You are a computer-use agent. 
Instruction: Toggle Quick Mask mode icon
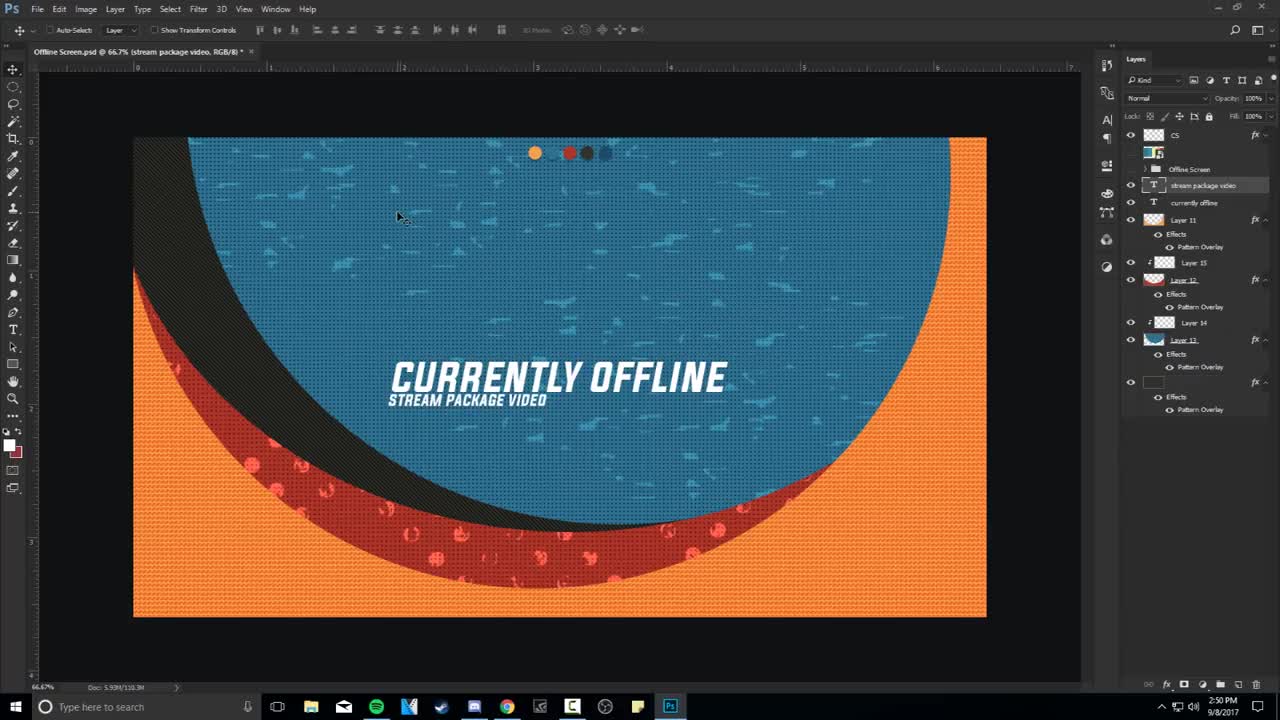[x=13, y=470]
